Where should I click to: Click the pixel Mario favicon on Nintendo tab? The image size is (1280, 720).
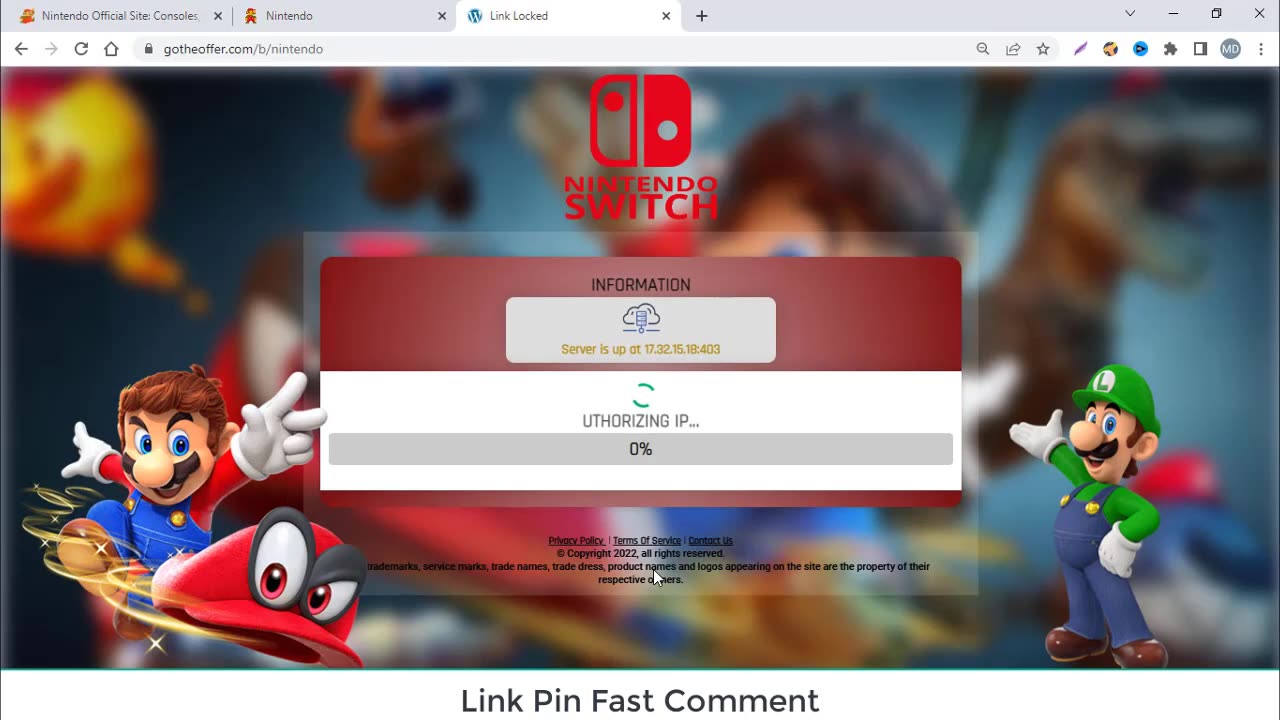point(251,16)
